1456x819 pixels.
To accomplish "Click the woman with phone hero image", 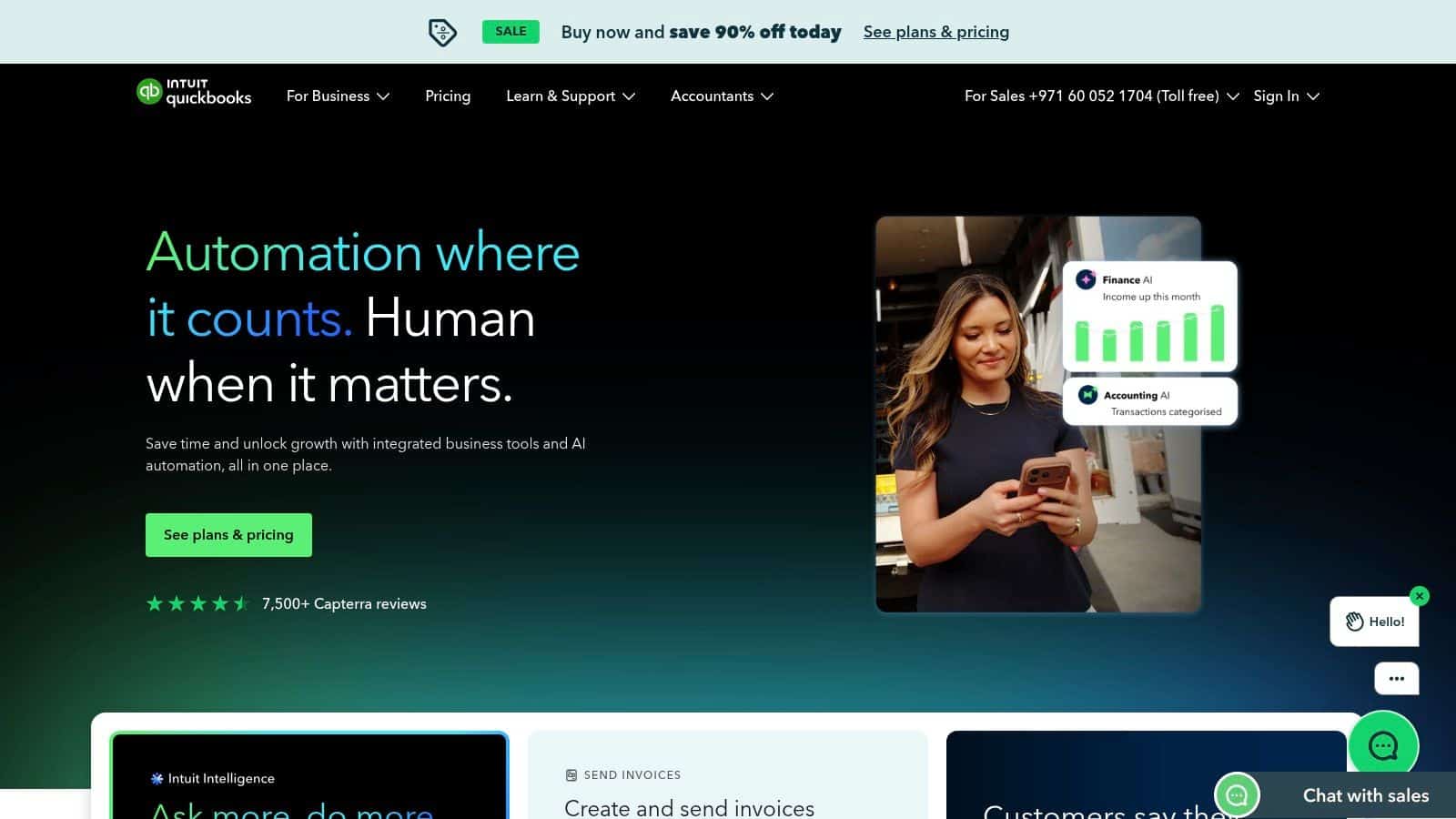I will [x=1038, y=414].
